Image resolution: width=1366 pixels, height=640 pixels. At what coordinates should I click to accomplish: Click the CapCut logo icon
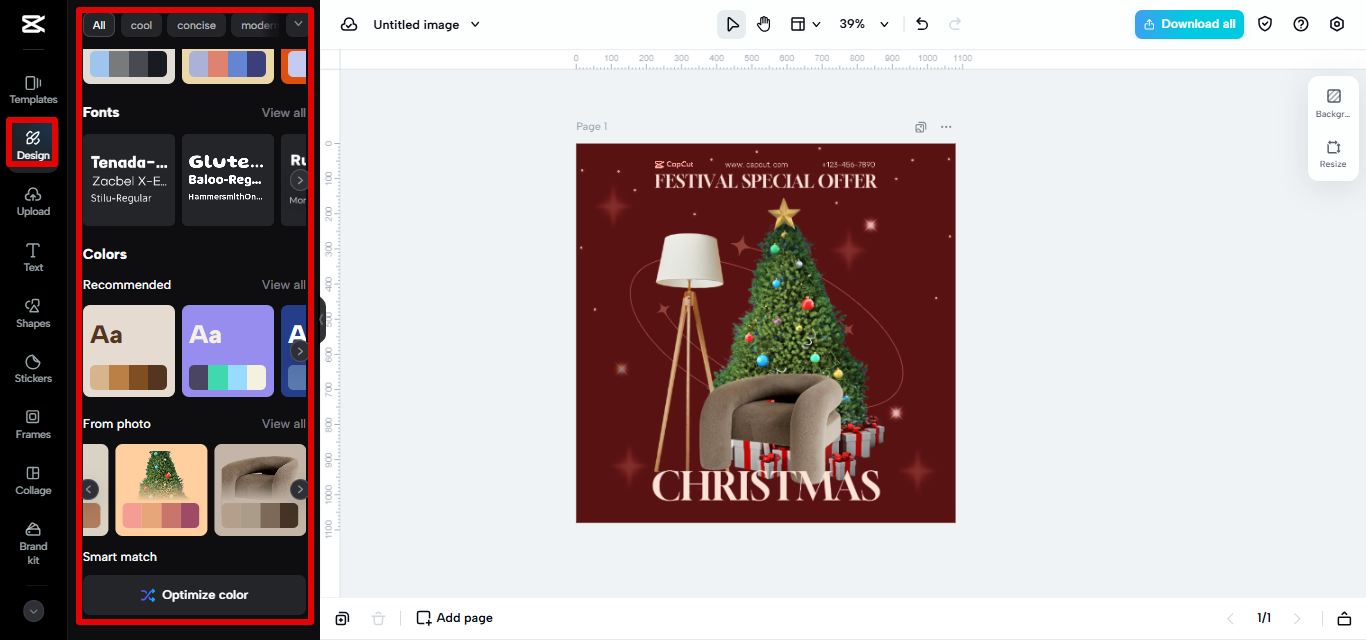33,24
